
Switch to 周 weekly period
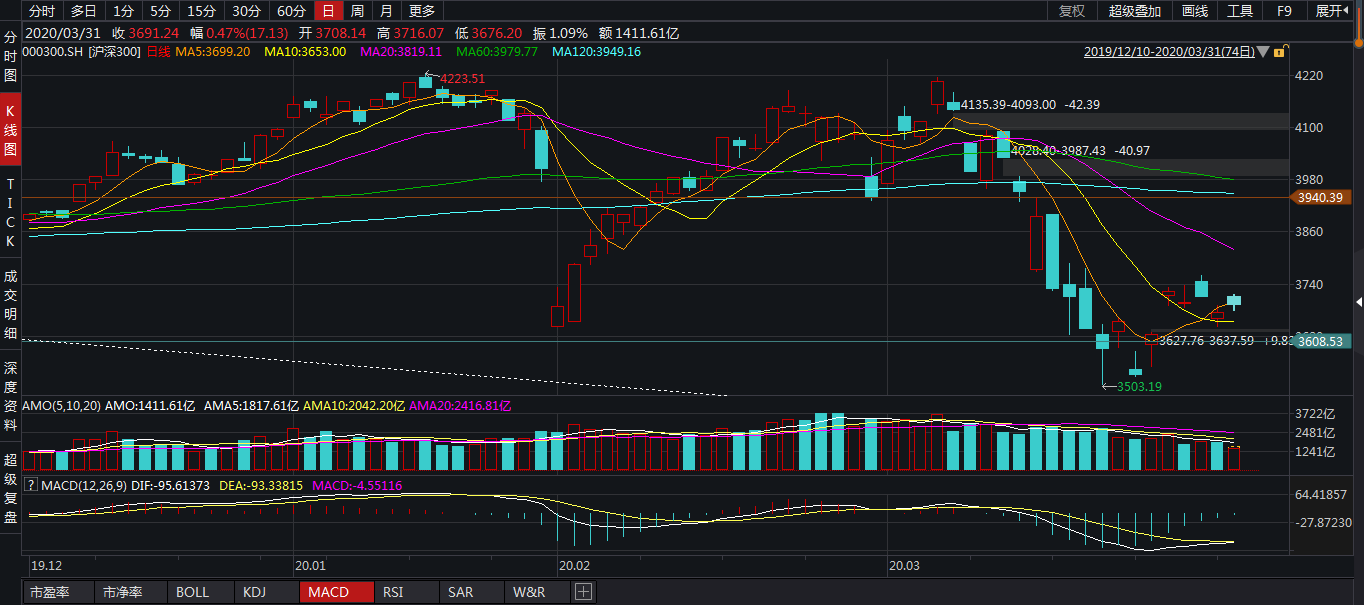[357, 11]
